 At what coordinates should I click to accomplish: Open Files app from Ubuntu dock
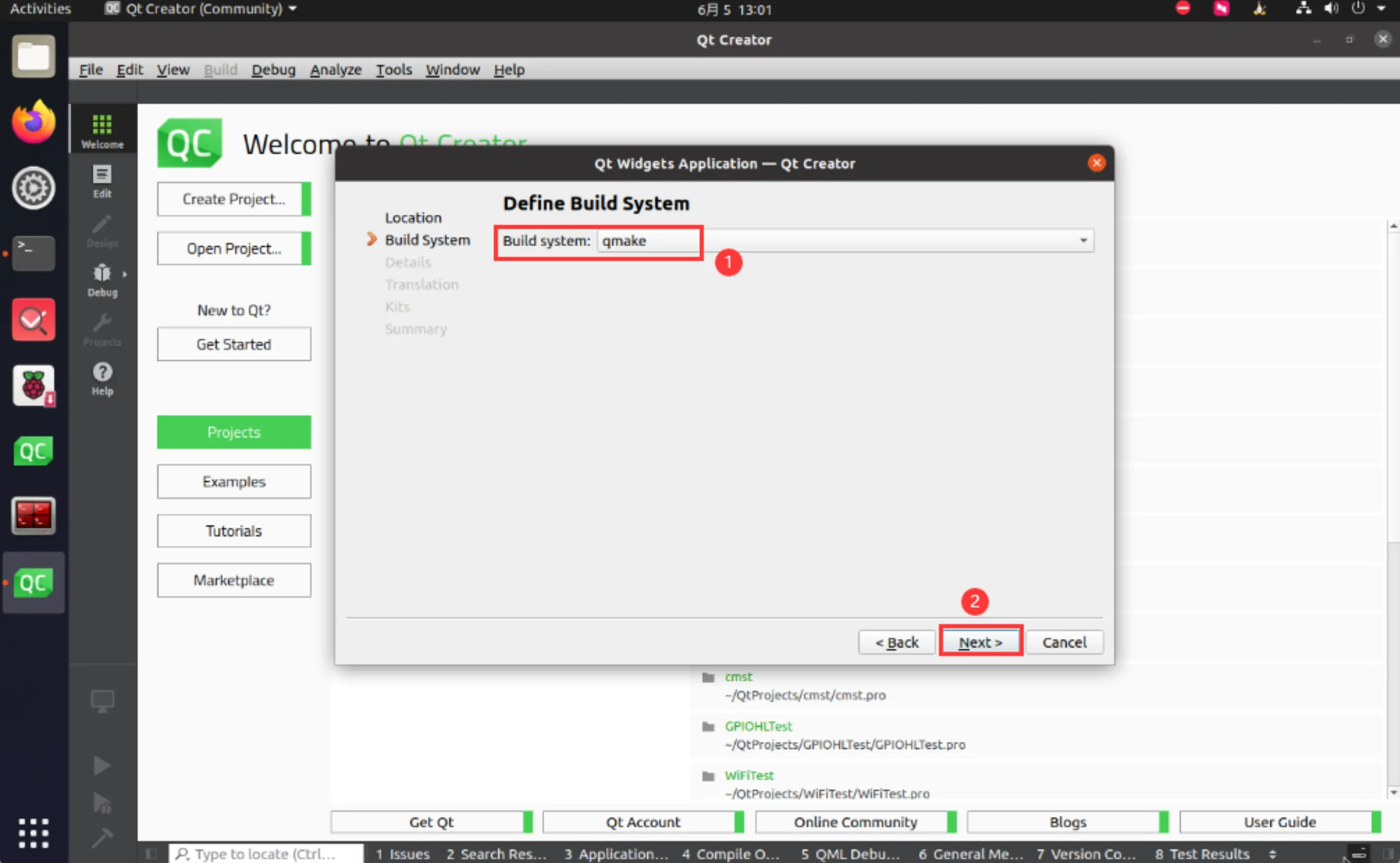[33, 56]
